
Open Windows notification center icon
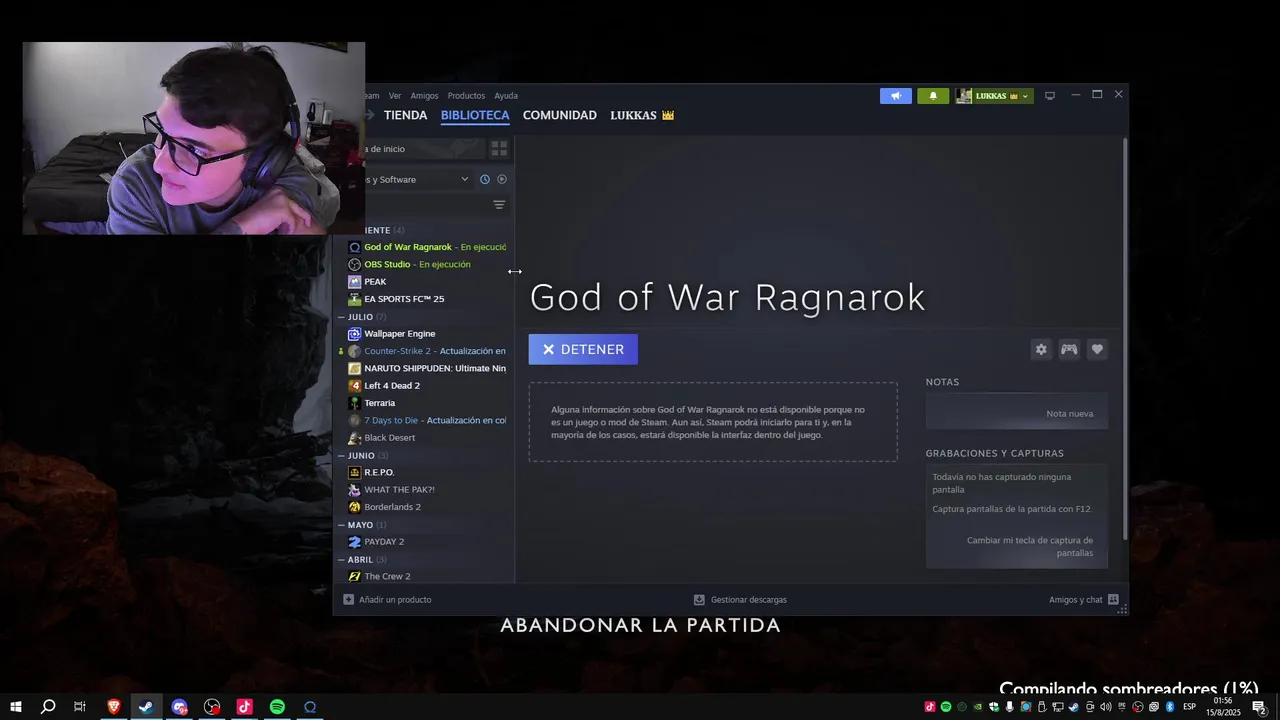coord(1260,707)
